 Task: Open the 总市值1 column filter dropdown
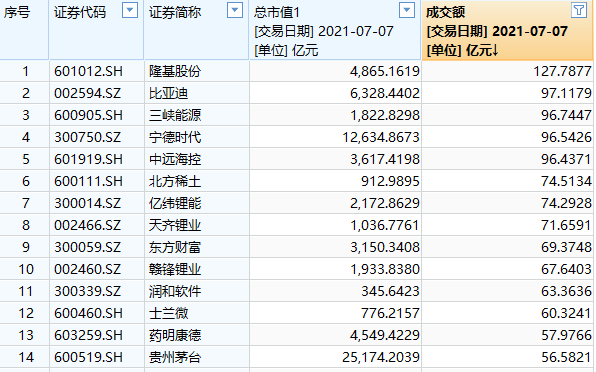point(407,10)
